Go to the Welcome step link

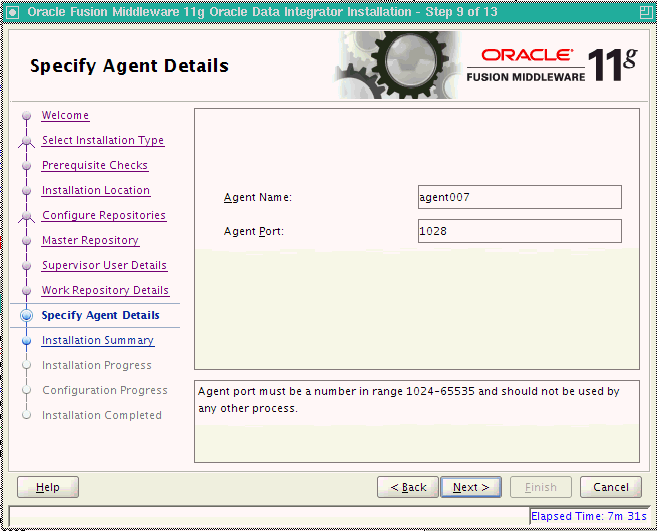pyautogui.click(x=65, y=115)
